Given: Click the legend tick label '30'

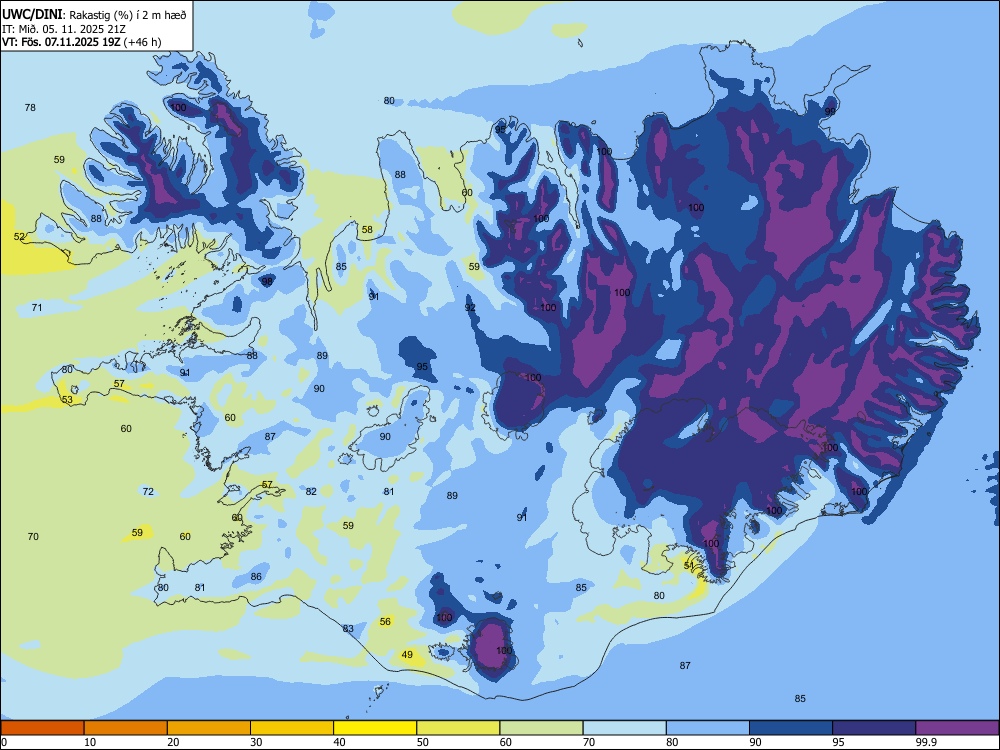Looking at the screenshot, I should (x=256, y=742).
